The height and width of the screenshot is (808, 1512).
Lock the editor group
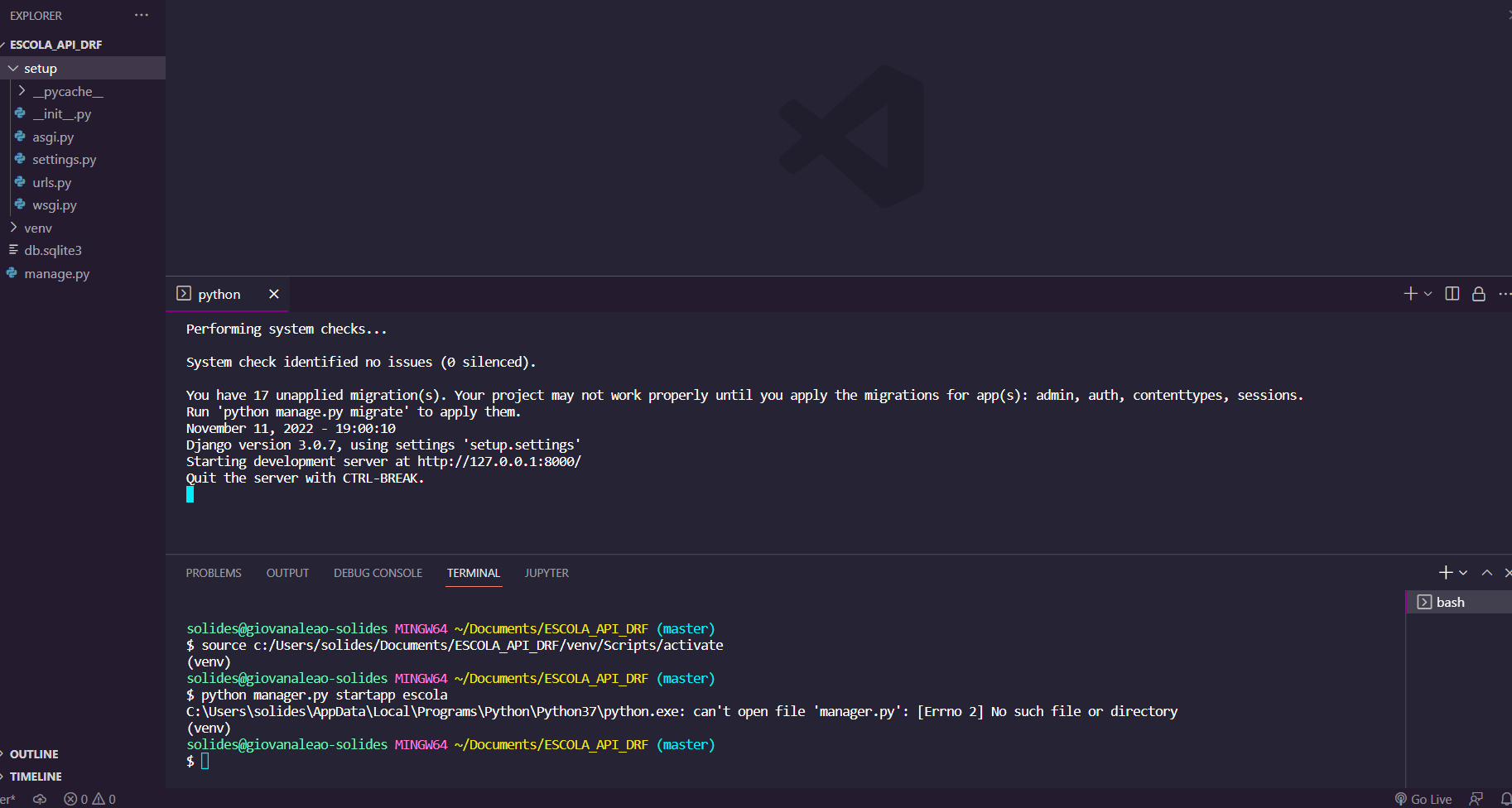click(x=1479, y=294)
